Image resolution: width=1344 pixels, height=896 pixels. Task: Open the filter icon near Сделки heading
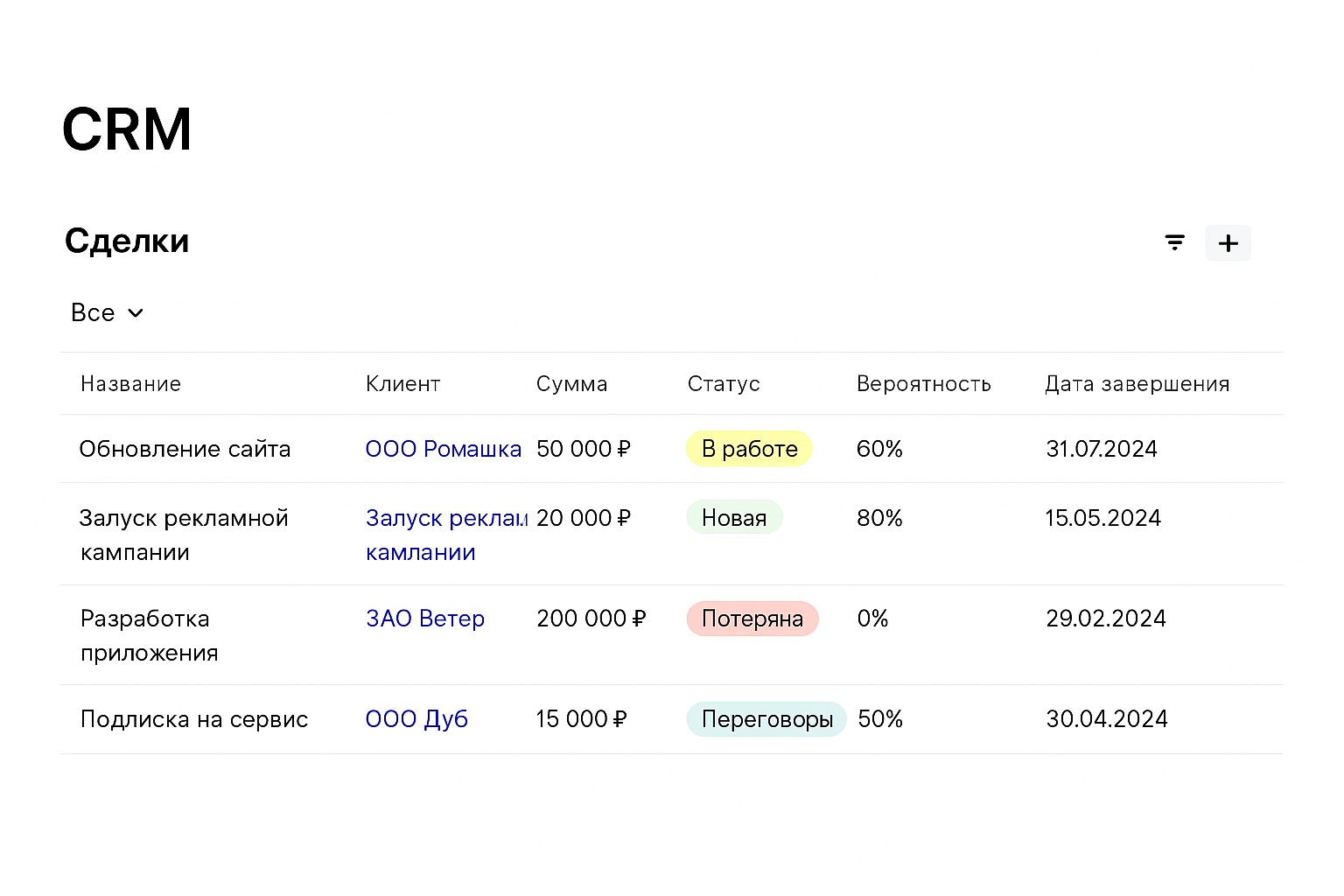coord(1174,242)
